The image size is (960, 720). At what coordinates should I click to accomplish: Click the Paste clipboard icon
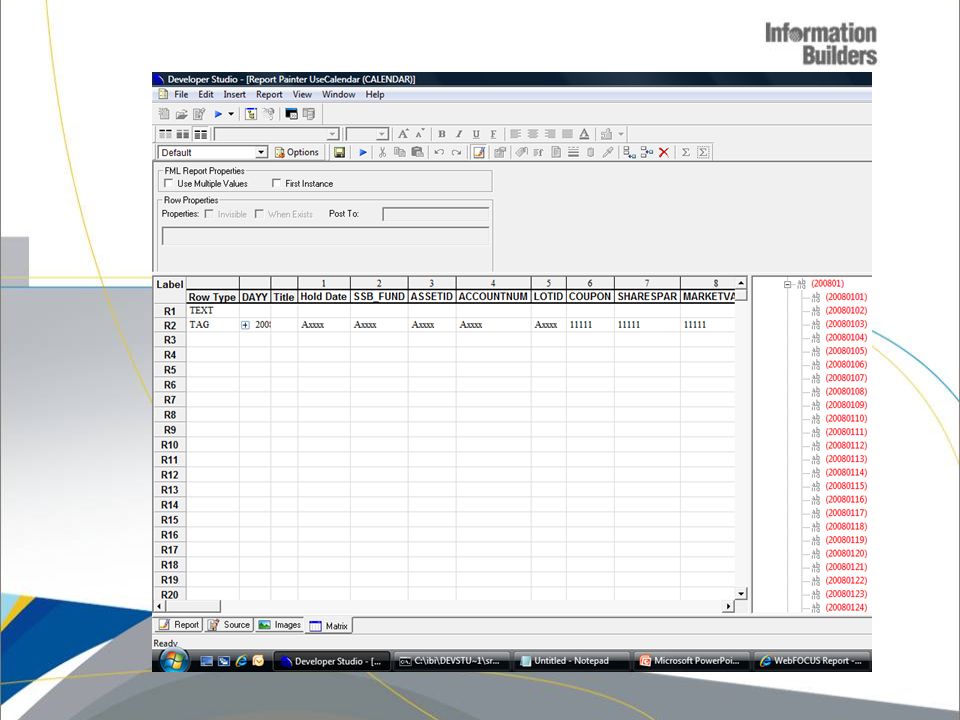(417, 152)
